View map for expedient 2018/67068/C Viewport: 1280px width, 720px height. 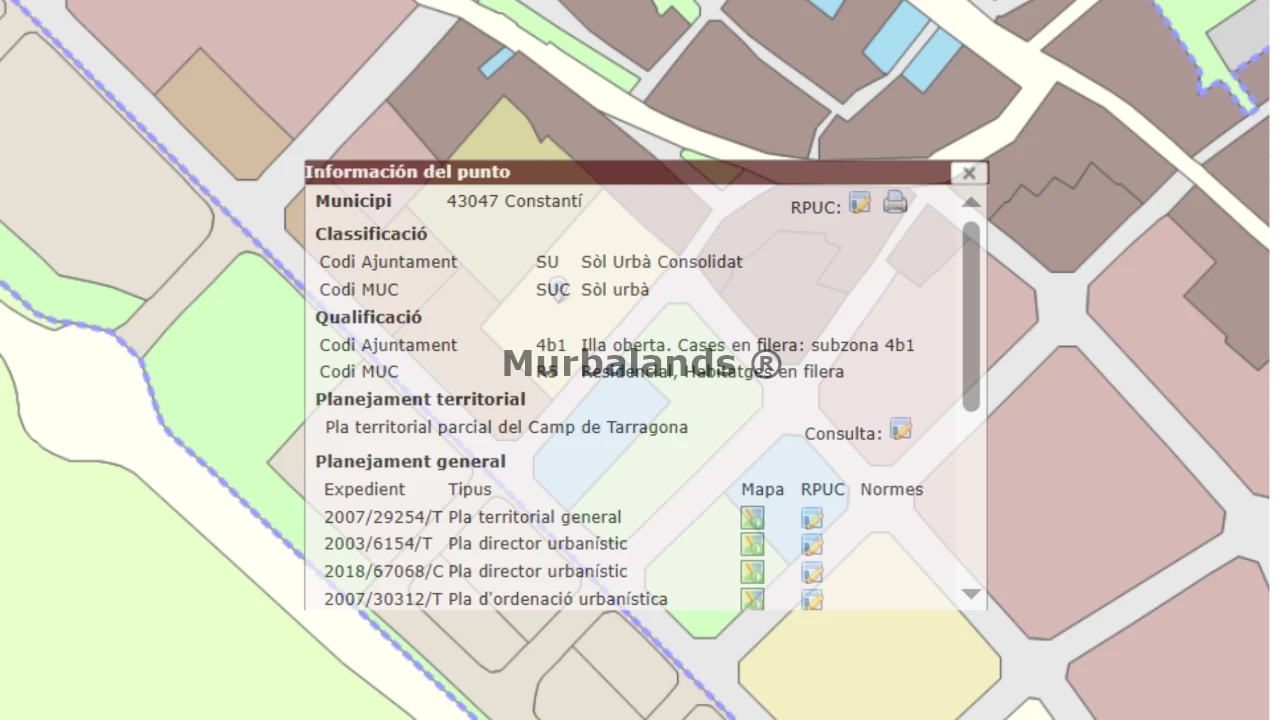(752, 572)
